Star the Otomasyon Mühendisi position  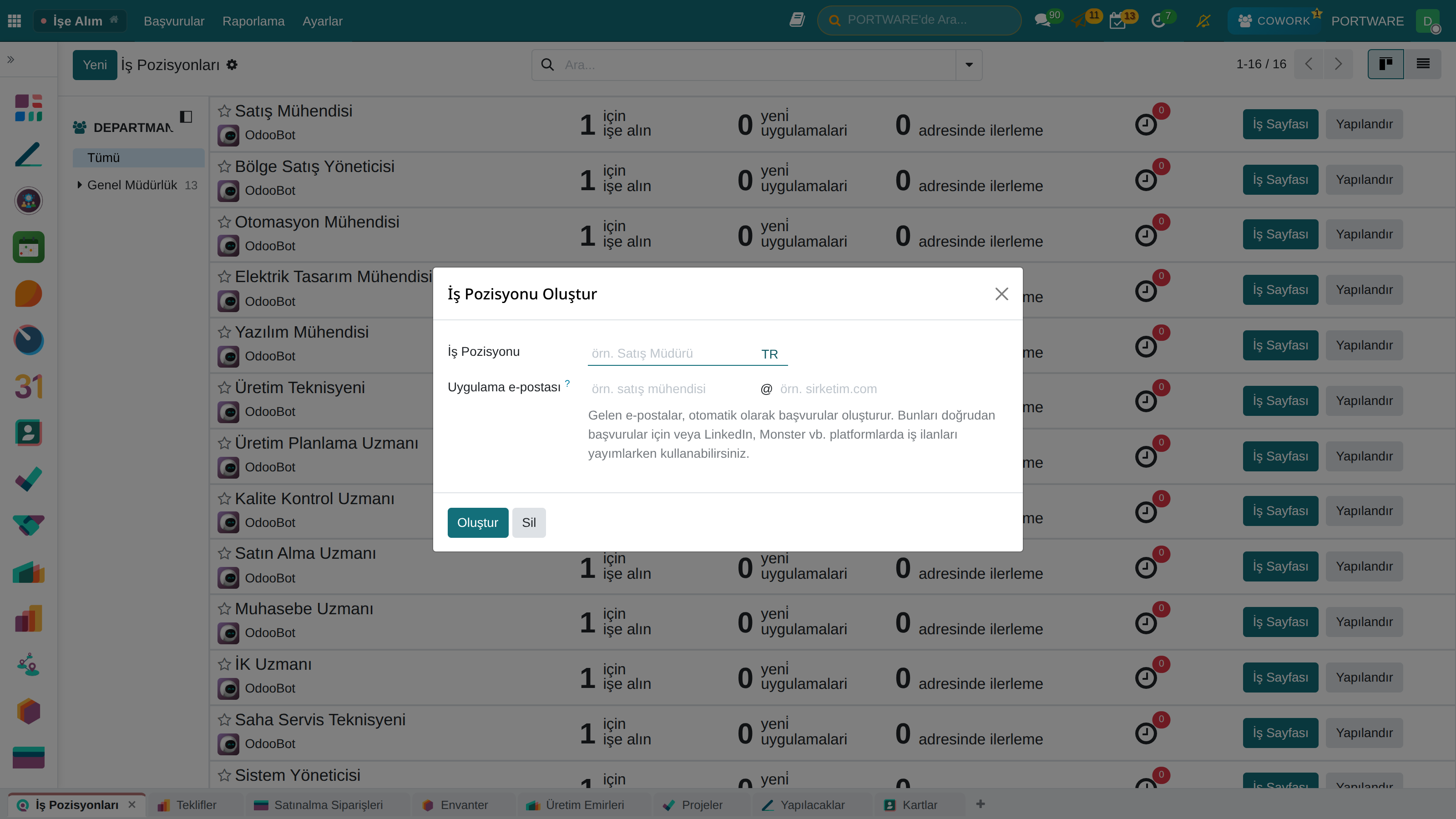pos(224,222)
